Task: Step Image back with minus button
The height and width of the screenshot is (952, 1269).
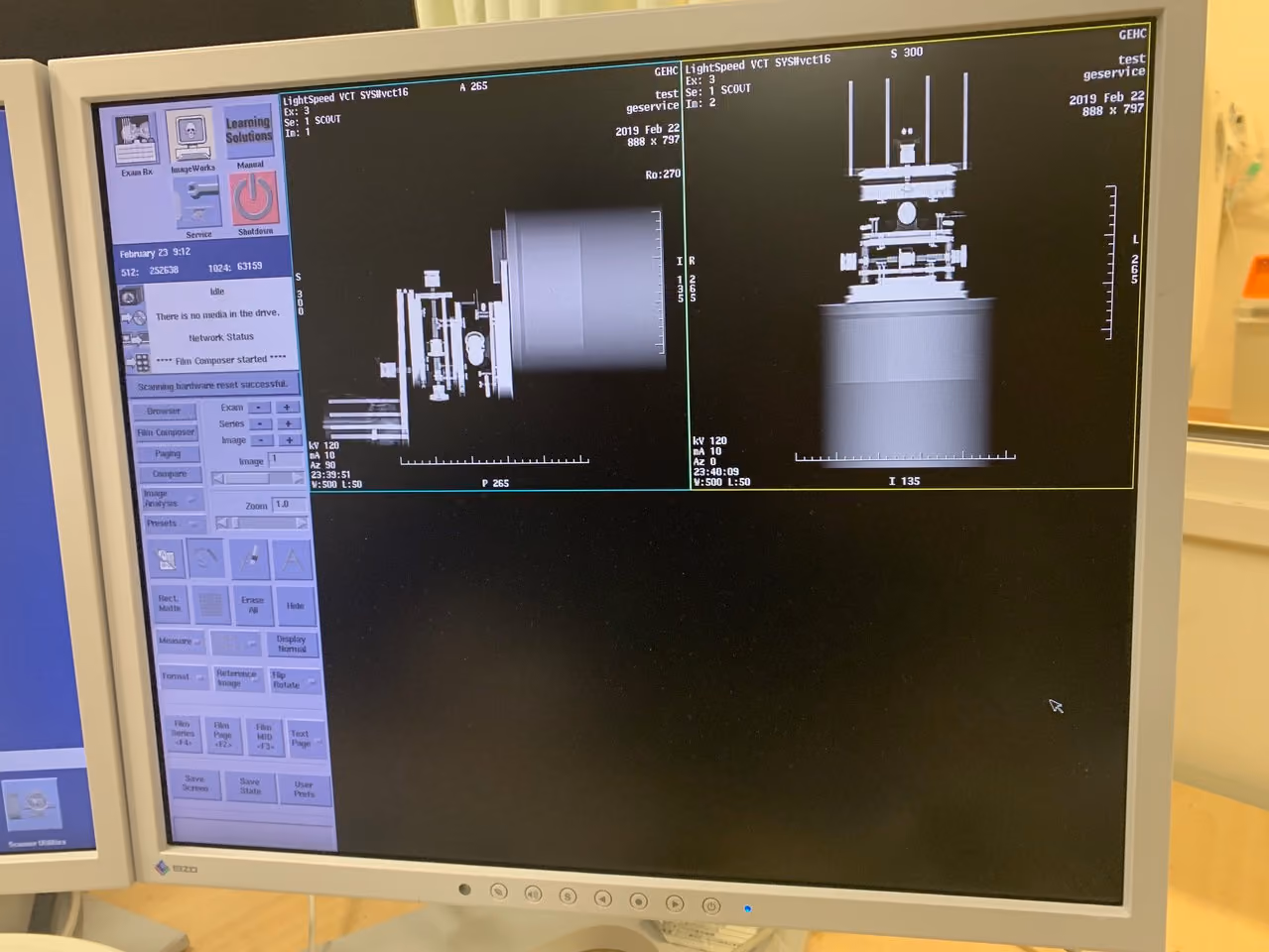Action: tap(261, 440)
